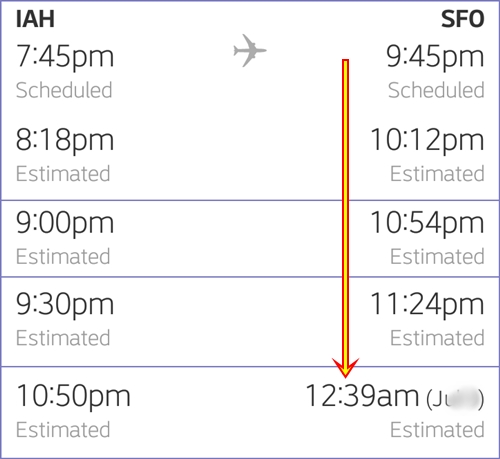Click the Estimated label under 10:50pm
This screenshot has height=459, width=500.
63,430
